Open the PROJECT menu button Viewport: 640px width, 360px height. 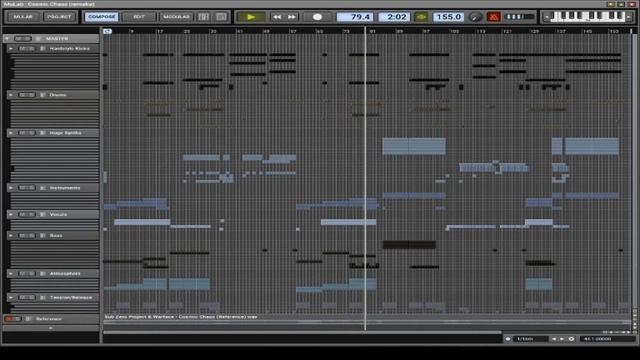pos(59,17)
